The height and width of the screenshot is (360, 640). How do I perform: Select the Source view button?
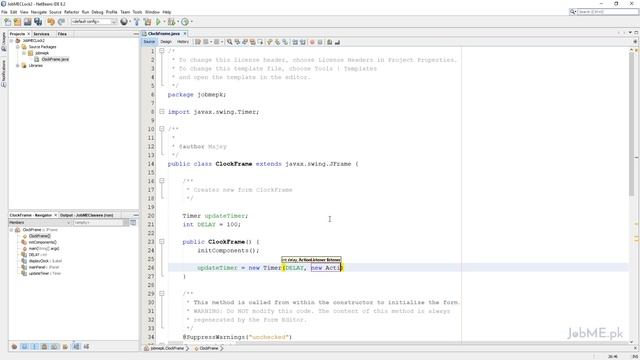tap(149, 42)
